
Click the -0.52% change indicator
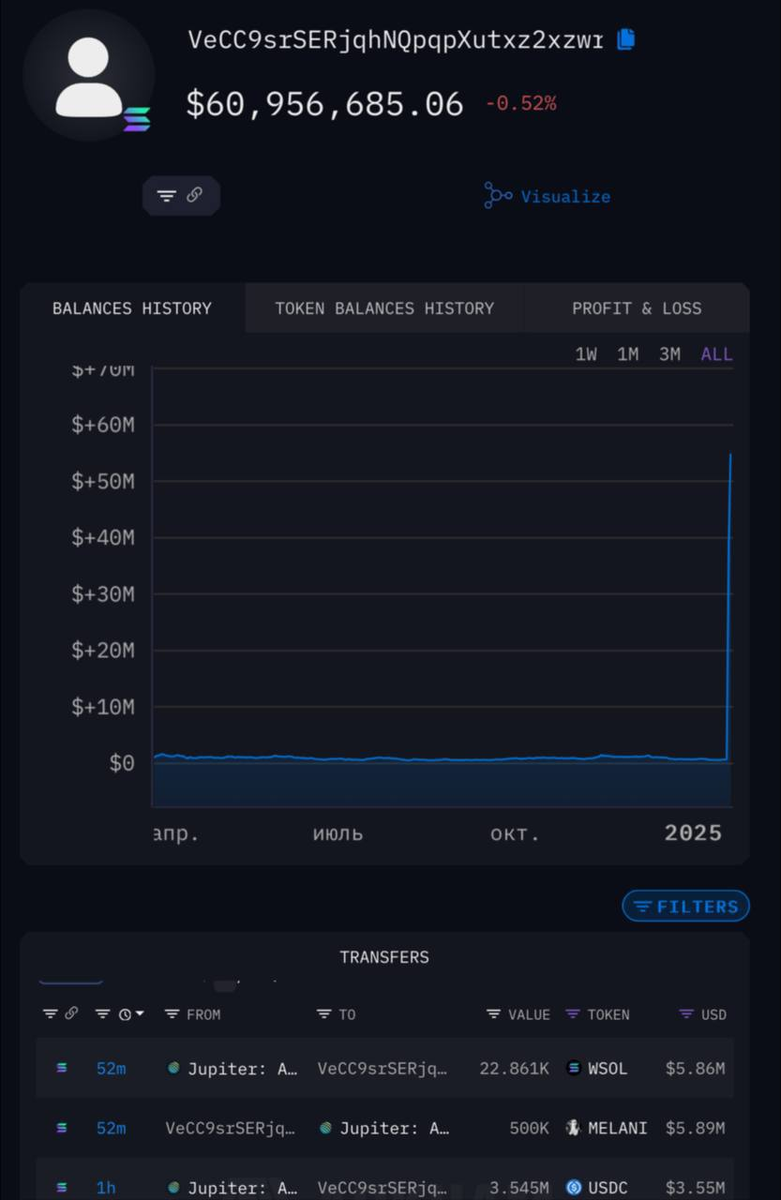(521, 103)
